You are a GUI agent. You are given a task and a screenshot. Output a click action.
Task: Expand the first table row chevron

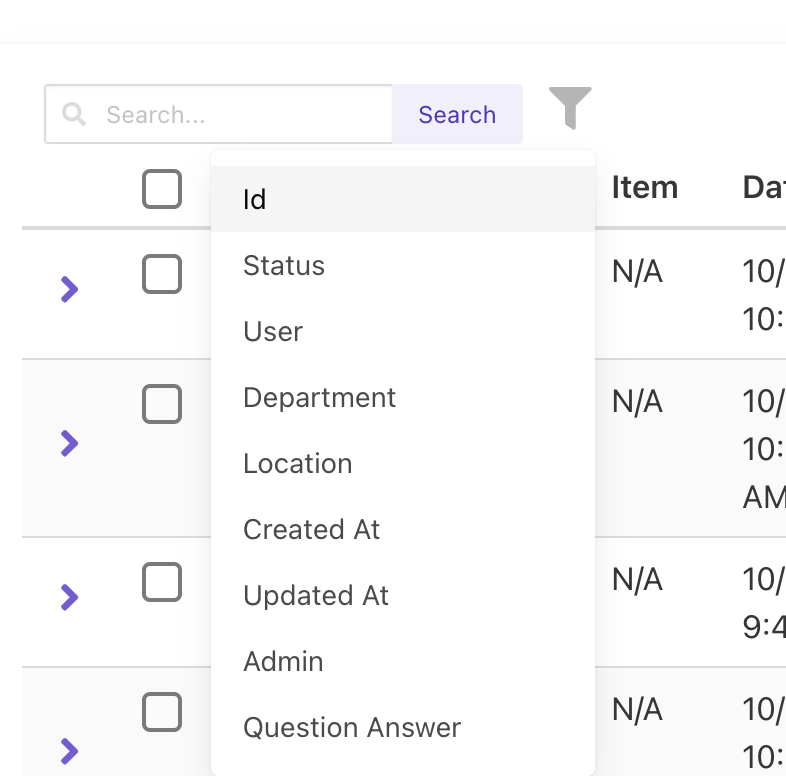click(x=69, y=290)
